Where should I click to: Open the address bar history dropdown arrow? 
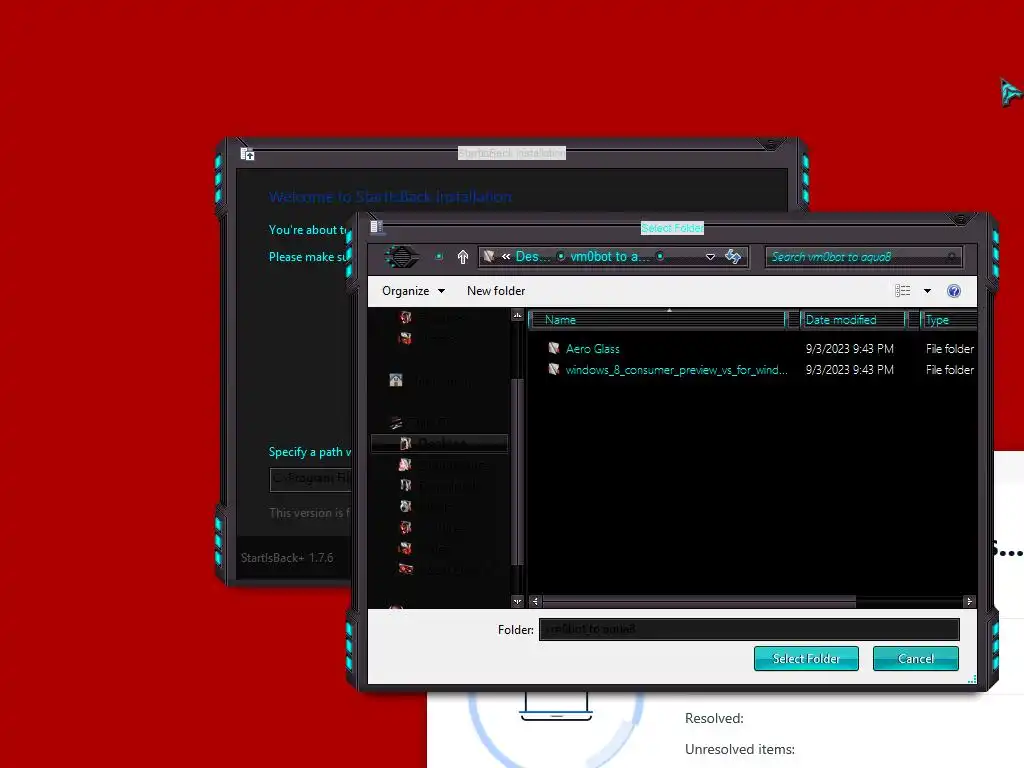click(710, 257)
